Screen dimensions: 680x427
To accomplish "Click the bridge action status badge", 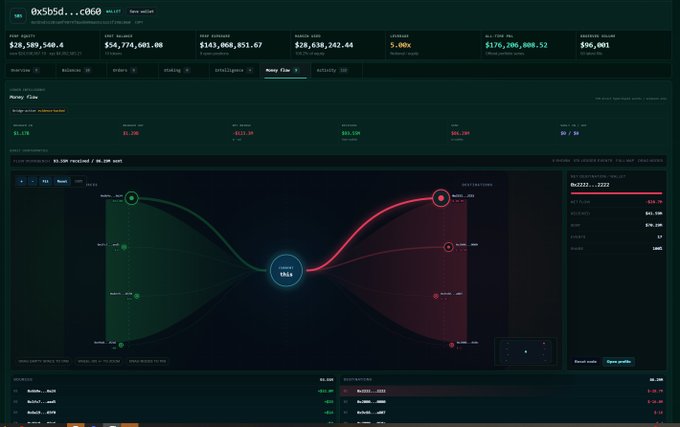I will click(39, 111).
